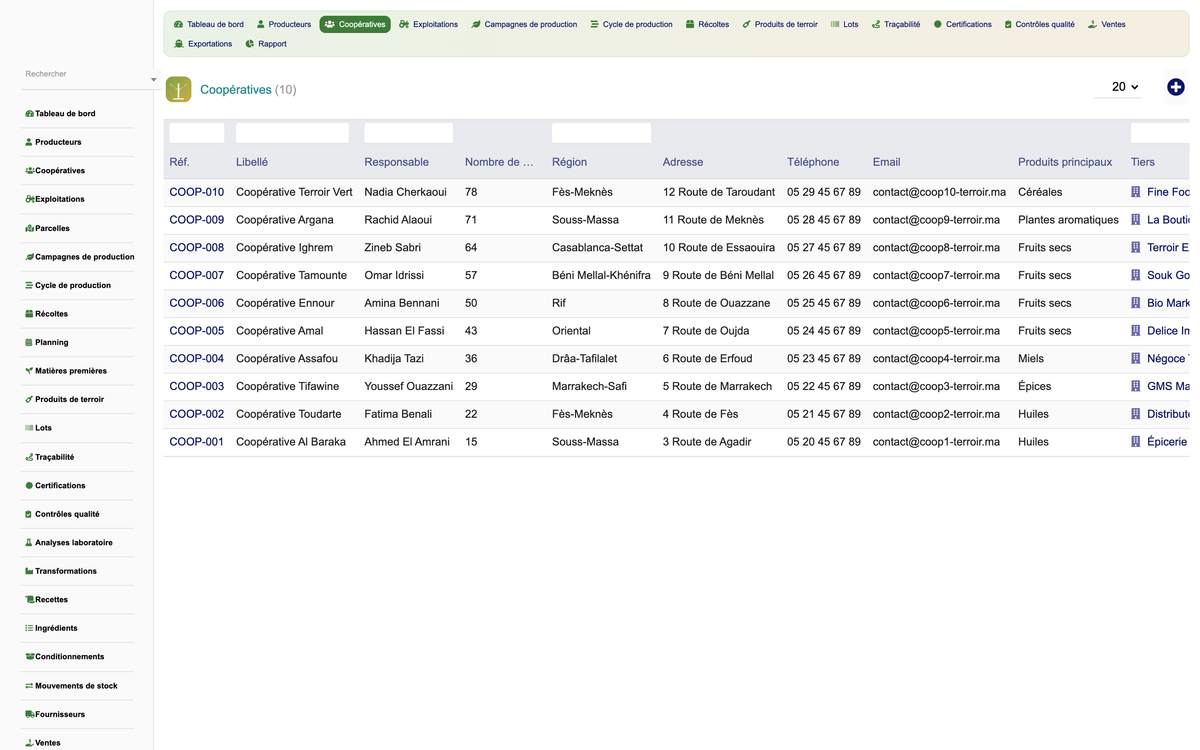Click the Libellé filter input field
This screenshot has height=750, width=1200.
tap(292, 133)
